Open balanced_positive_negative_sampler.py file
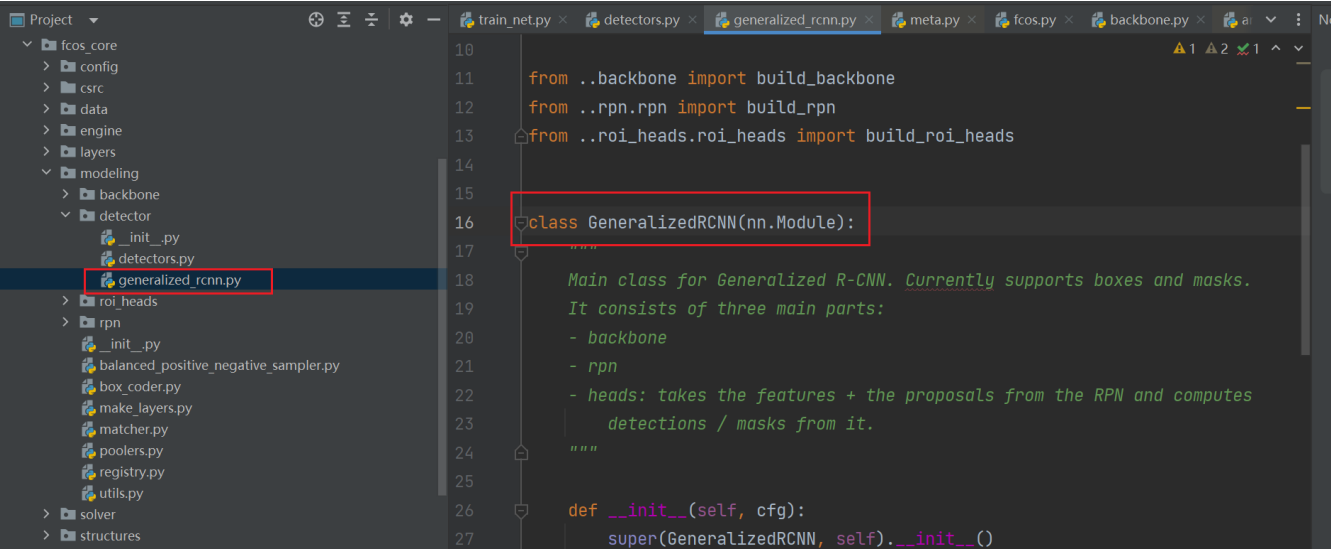The image size is (1331, 549). click(210, 365)
